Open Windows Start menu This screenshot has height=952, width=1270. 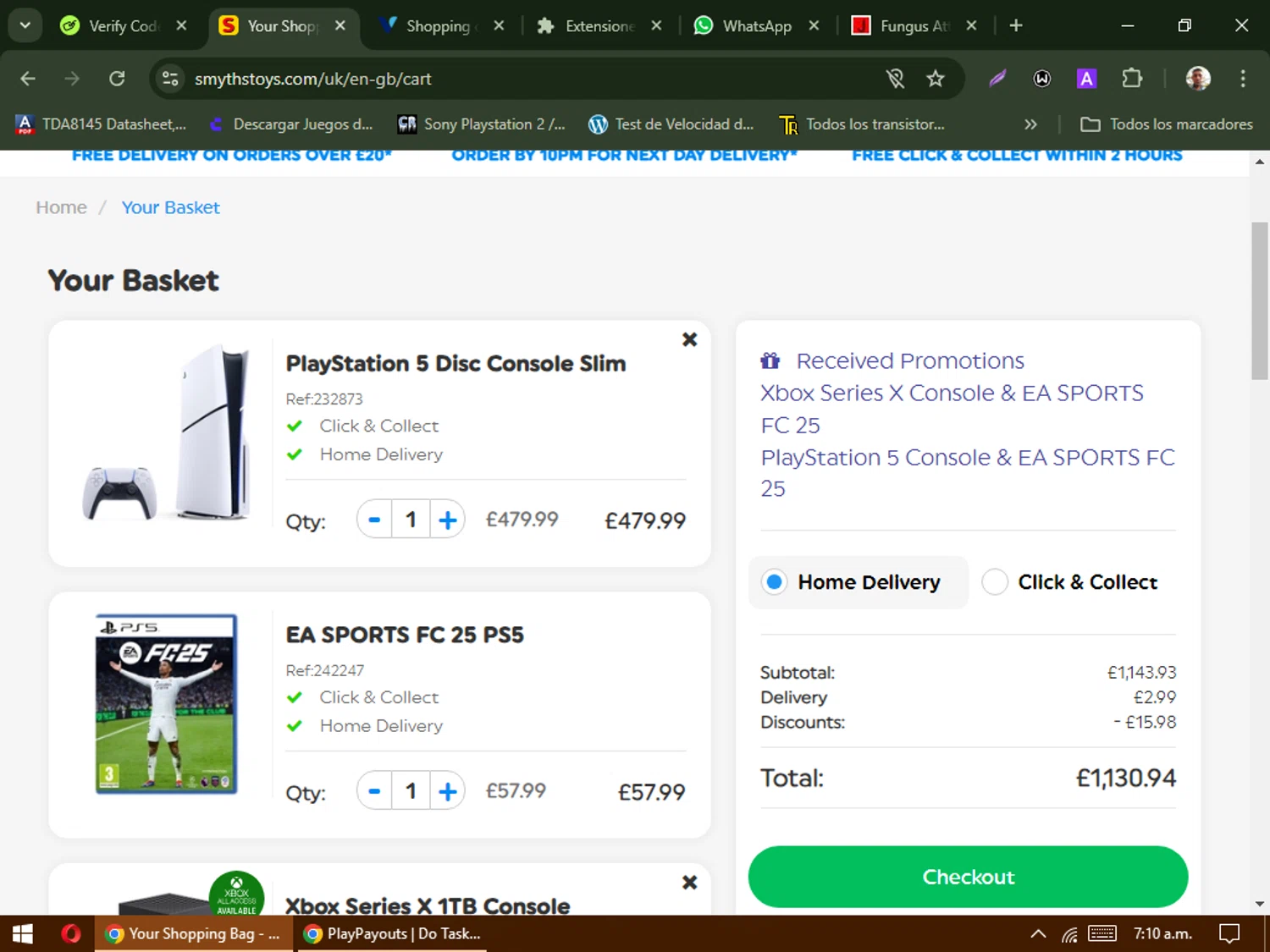tap(23, 933)
